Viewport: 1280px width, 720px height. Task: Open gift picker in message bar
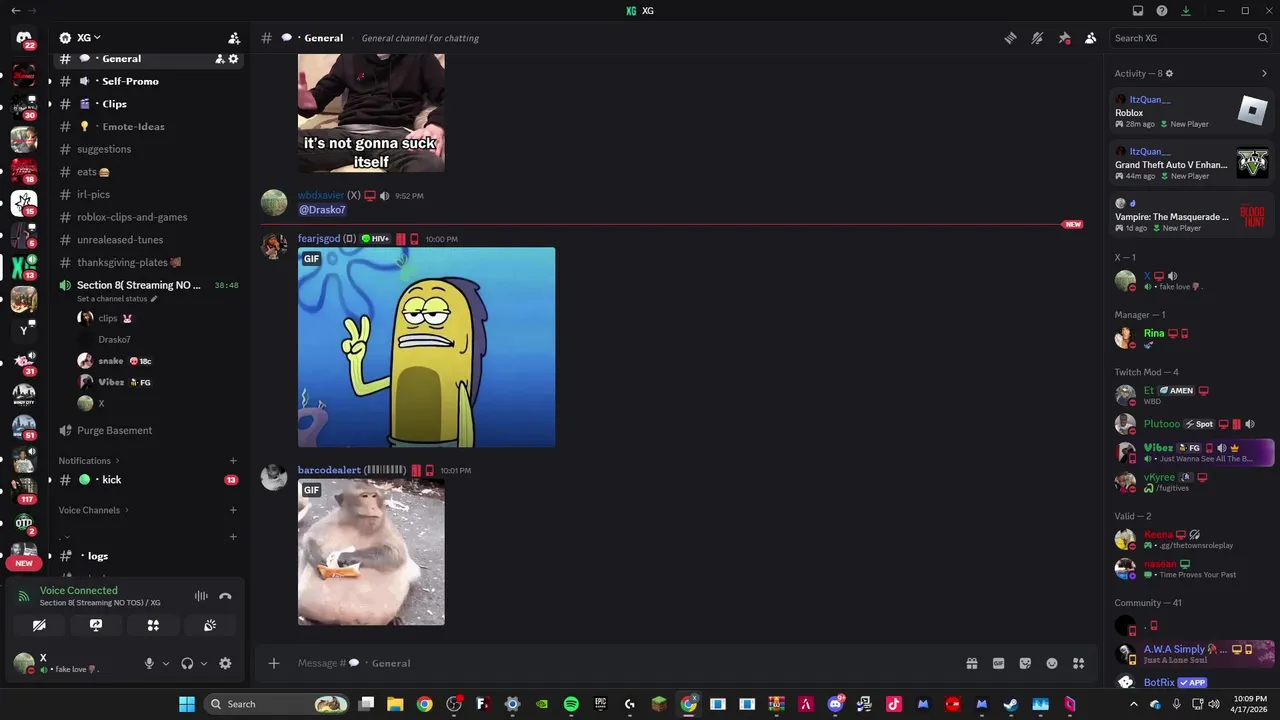(x=971, y=663)
